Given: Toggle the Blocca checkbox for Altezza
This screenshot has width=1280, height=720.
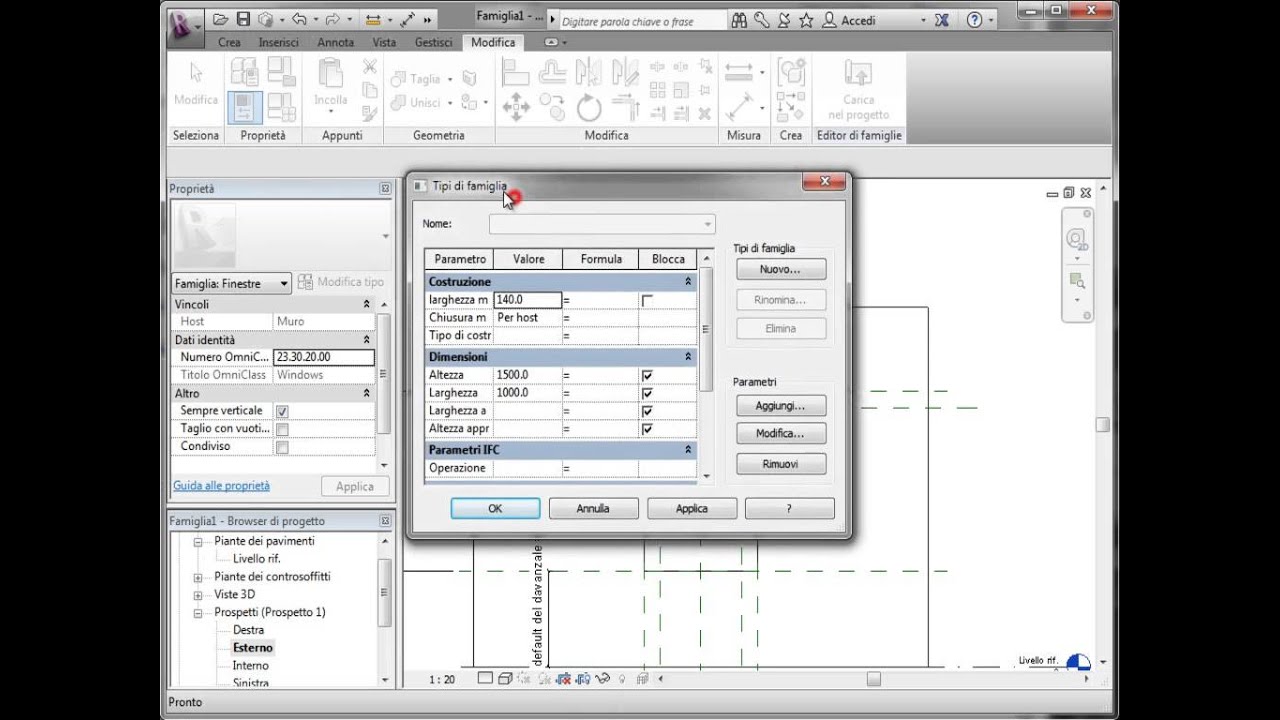Looking at the screenshot, I should (x=647, y=375).
